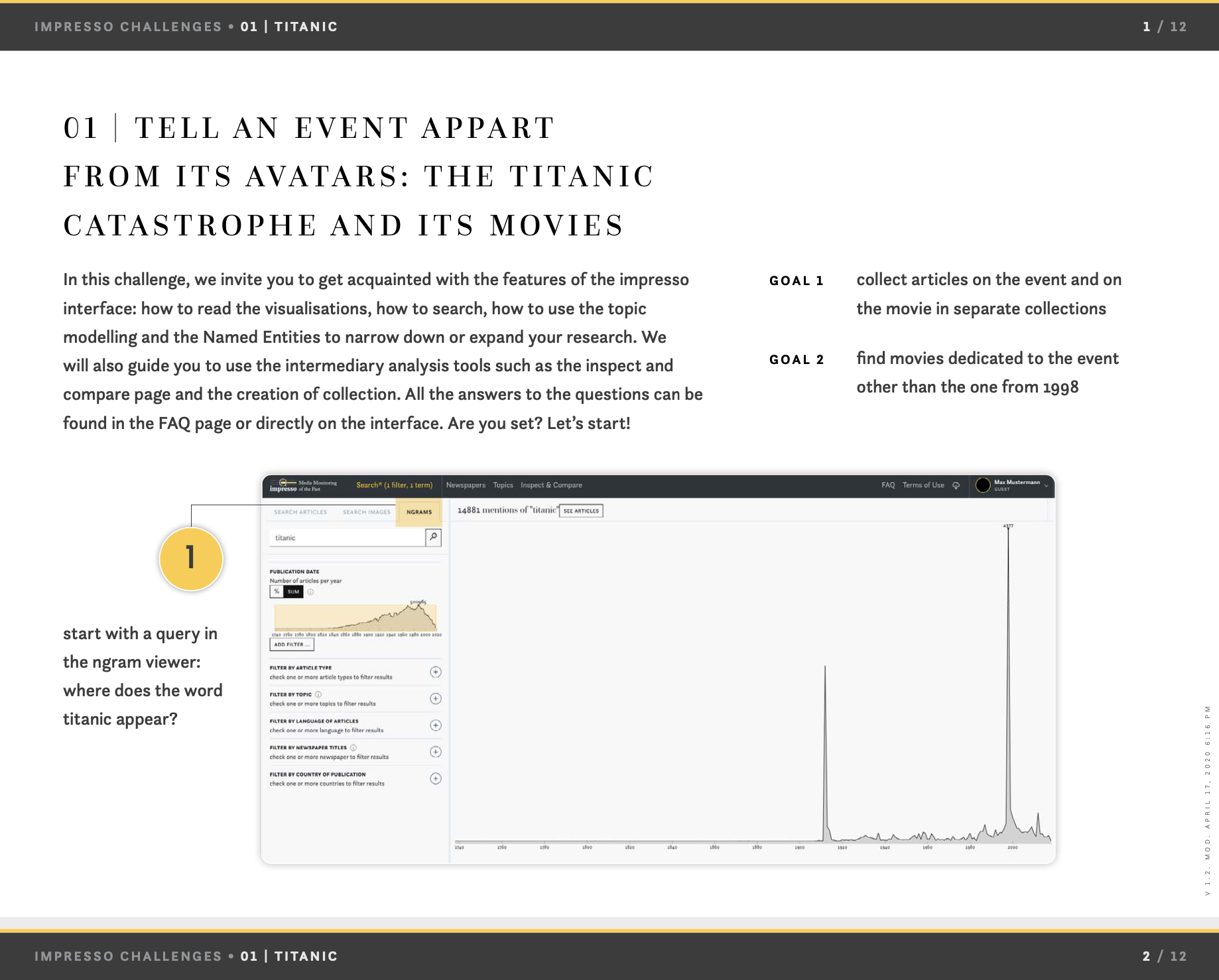
Task: Open the FAQ link
Action: point(888,485)
